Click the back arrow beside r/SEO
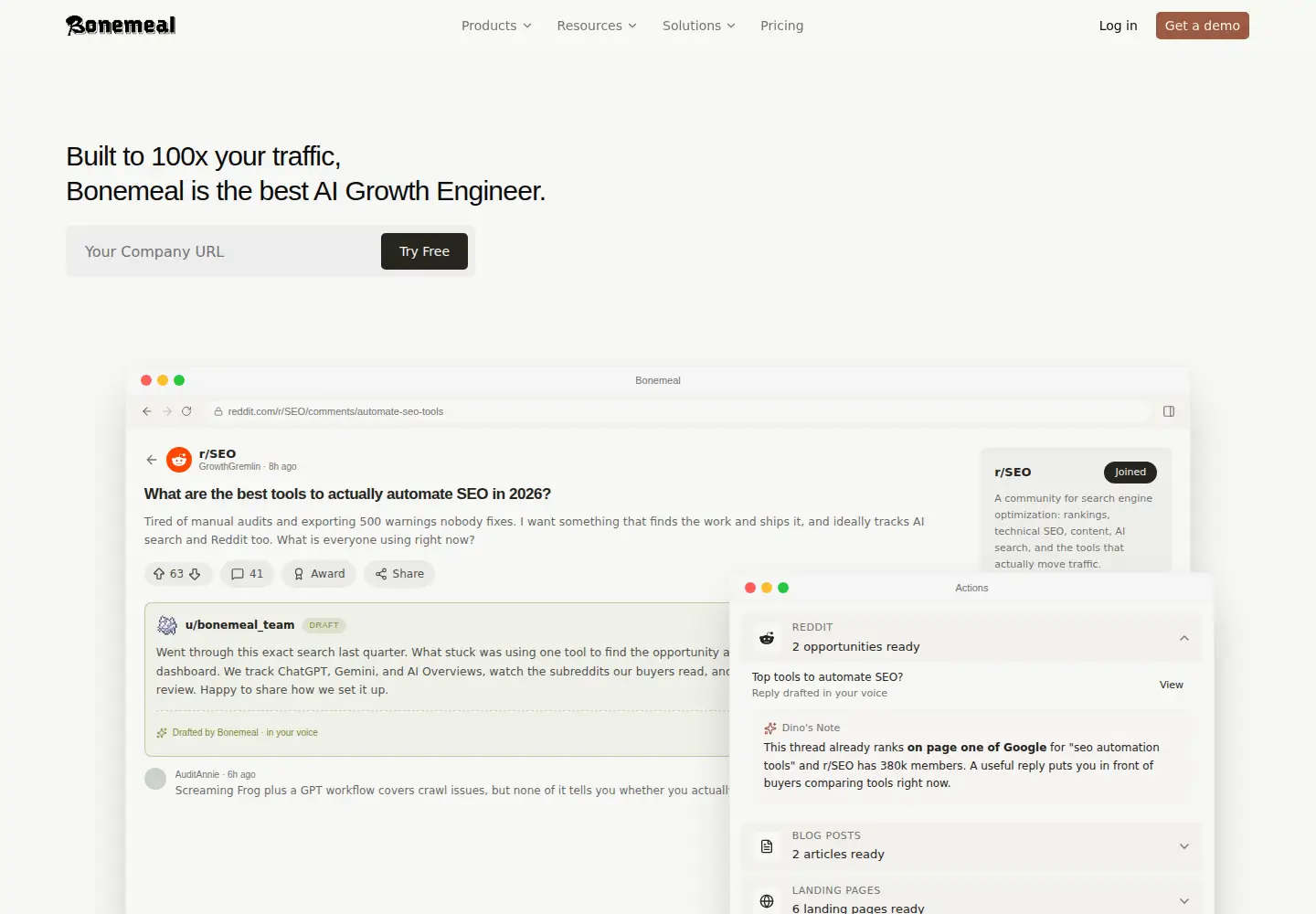This screenshot has height=914, width=1316. pyautogui.click(x=152, y=460)
